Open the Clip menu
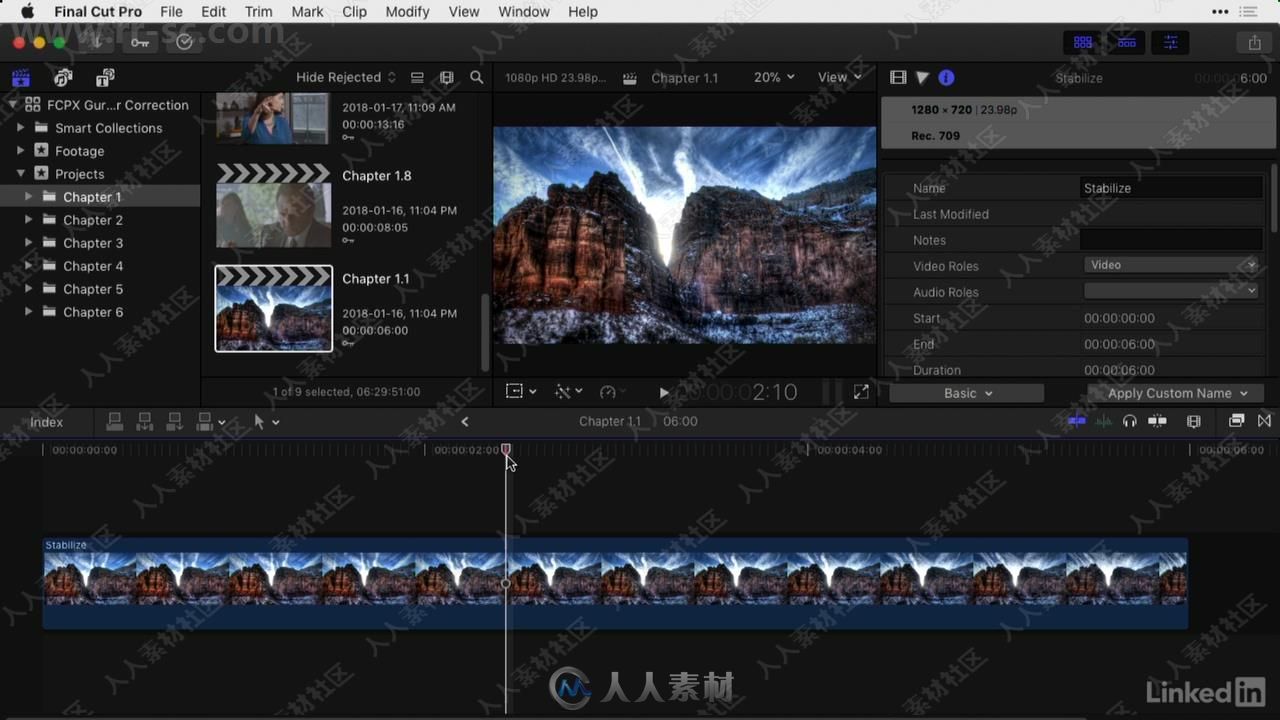This screenshot has width=1280, height=720. [354, 12]
